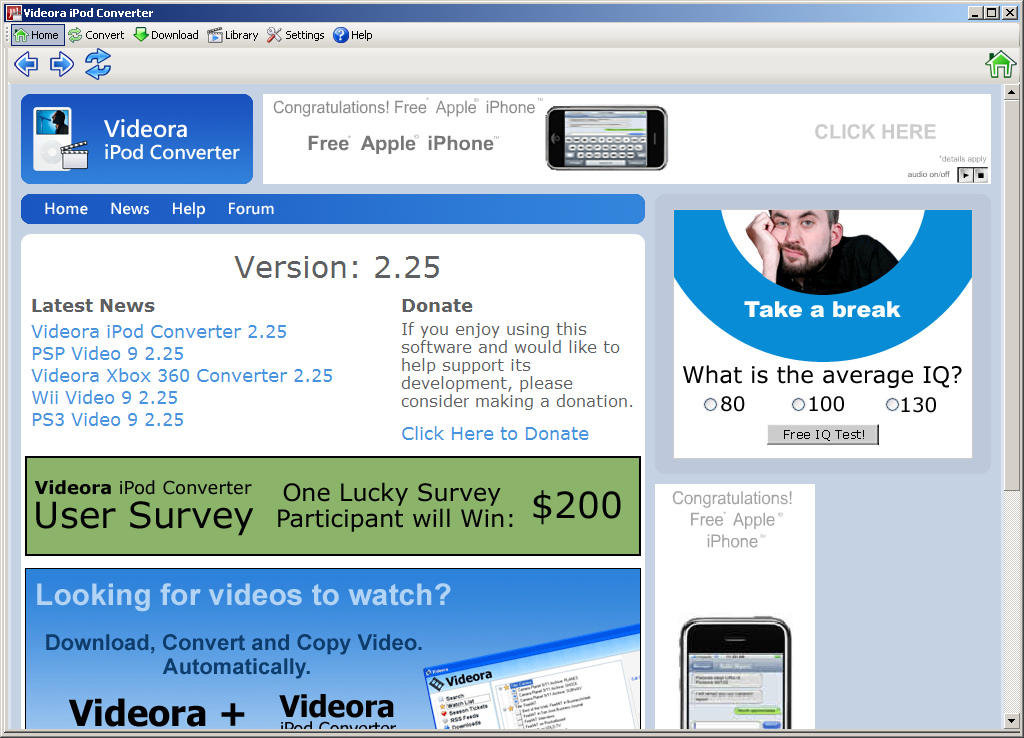
Task: Go forward with the right arrow icon
Action: [x=62, y=64]
